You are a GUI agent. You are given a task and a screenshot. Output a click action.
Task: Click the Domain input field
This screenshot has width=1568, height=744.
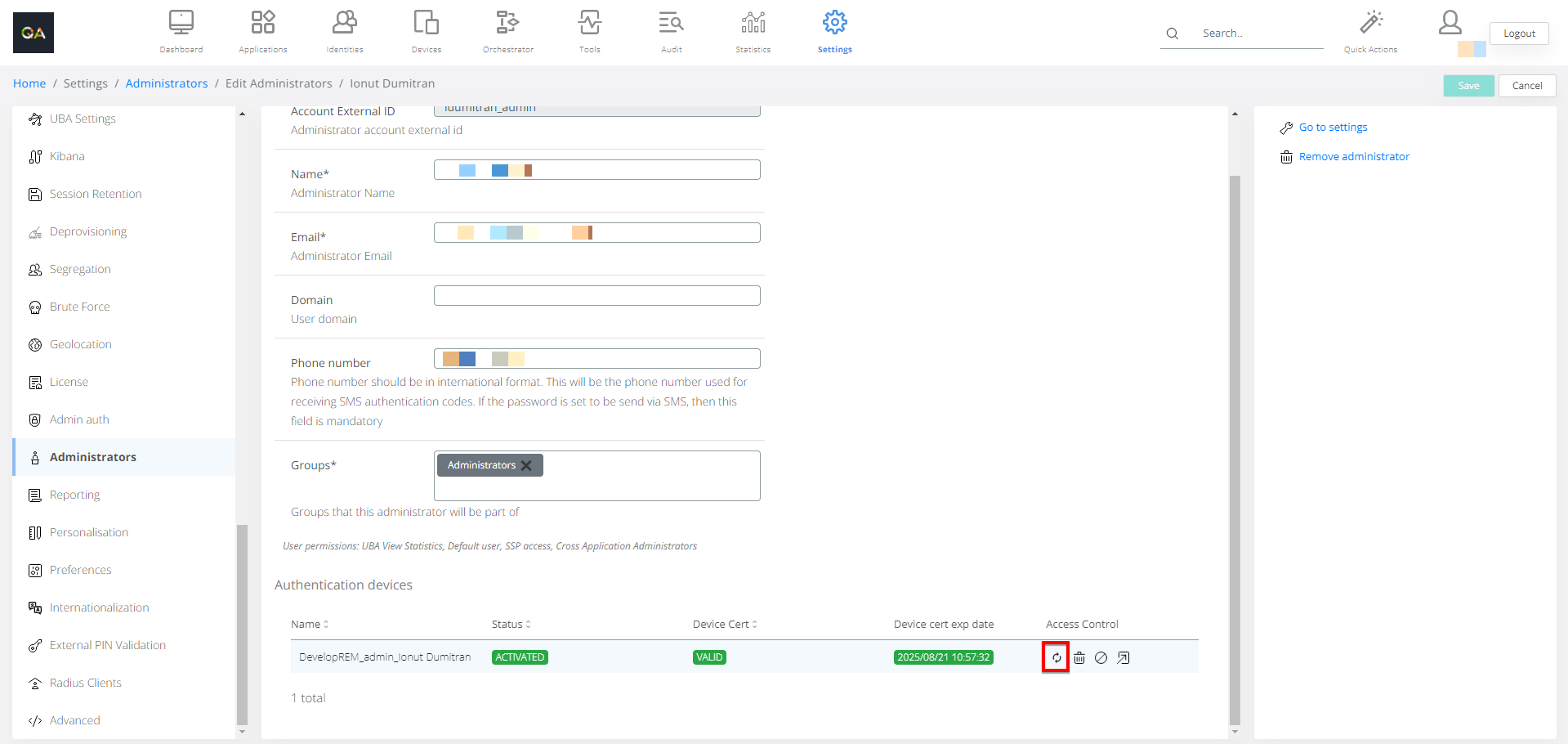596,295
